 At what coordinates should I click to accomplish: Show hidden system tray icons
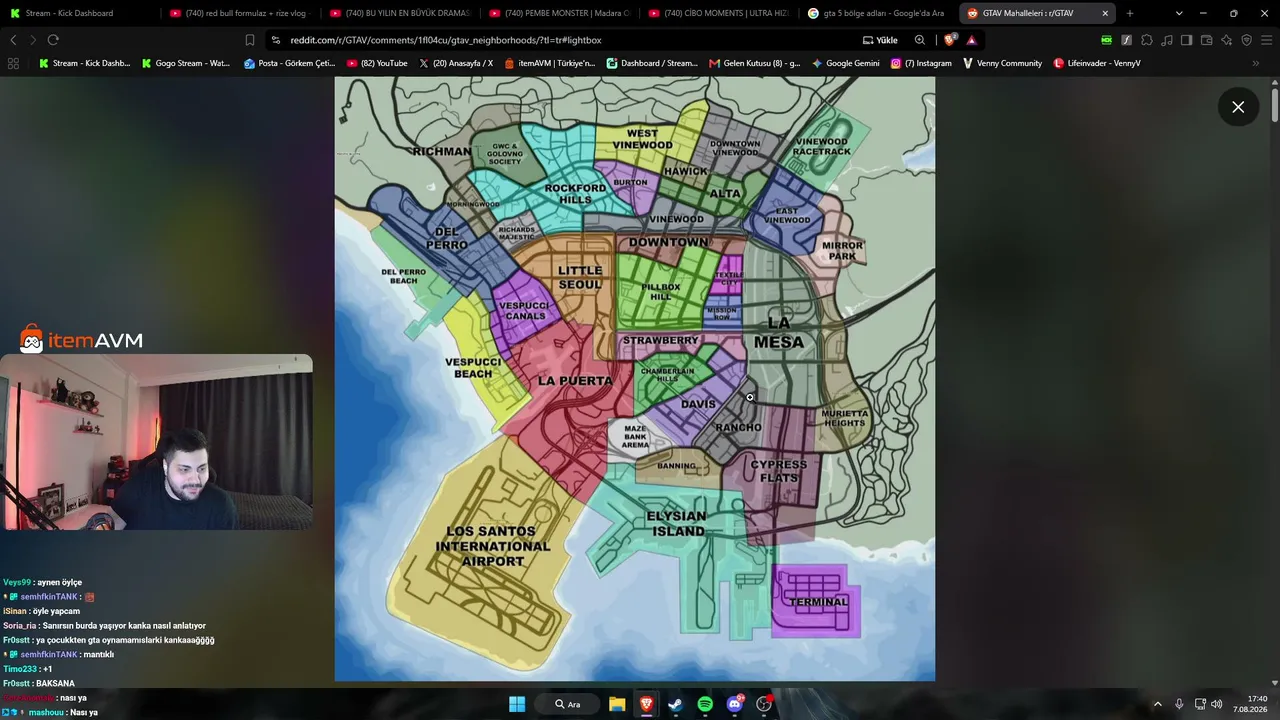(1158, 704)
